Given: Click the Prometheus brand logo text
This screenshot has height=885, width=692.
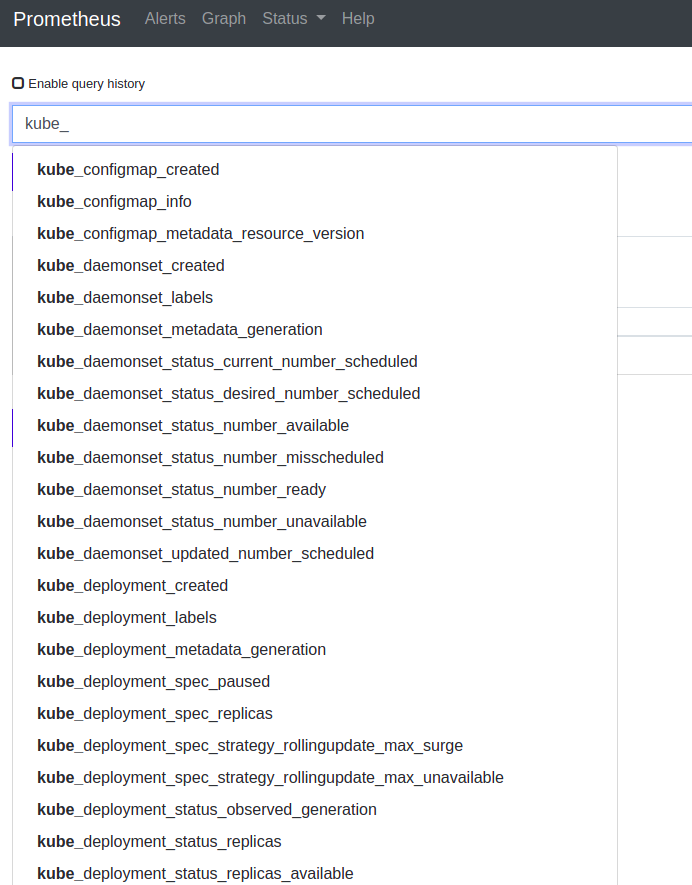Looking at the screenshot, I should [67, 19].
